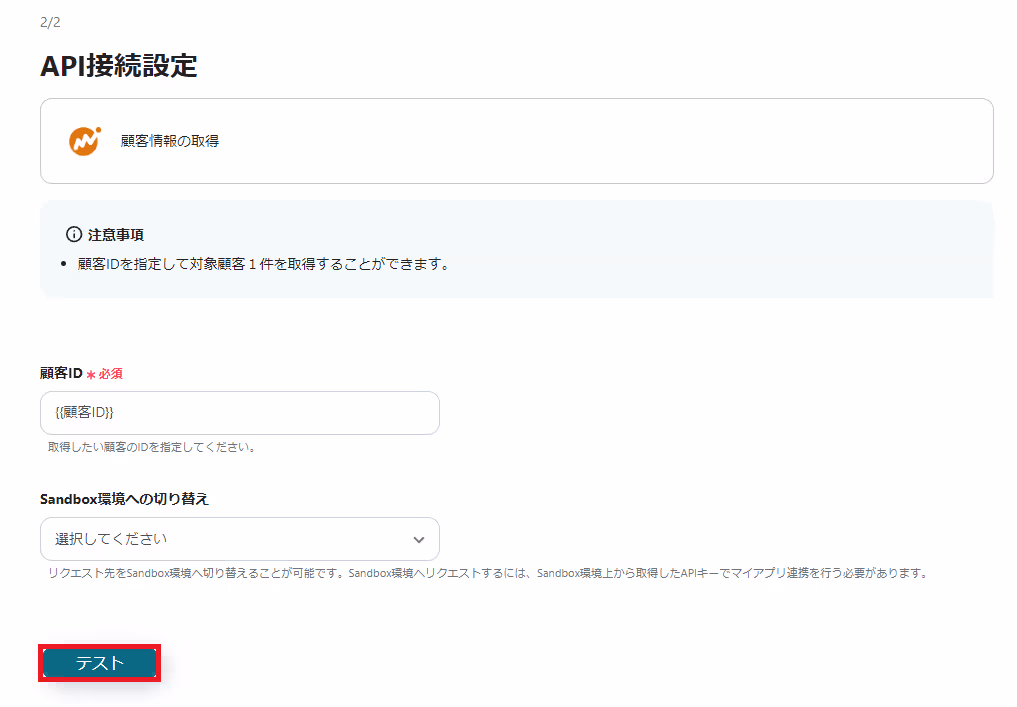This screenshot has height=707, width=1017.
Task: Click the API接続設定 heading
Action: point(119,66)
